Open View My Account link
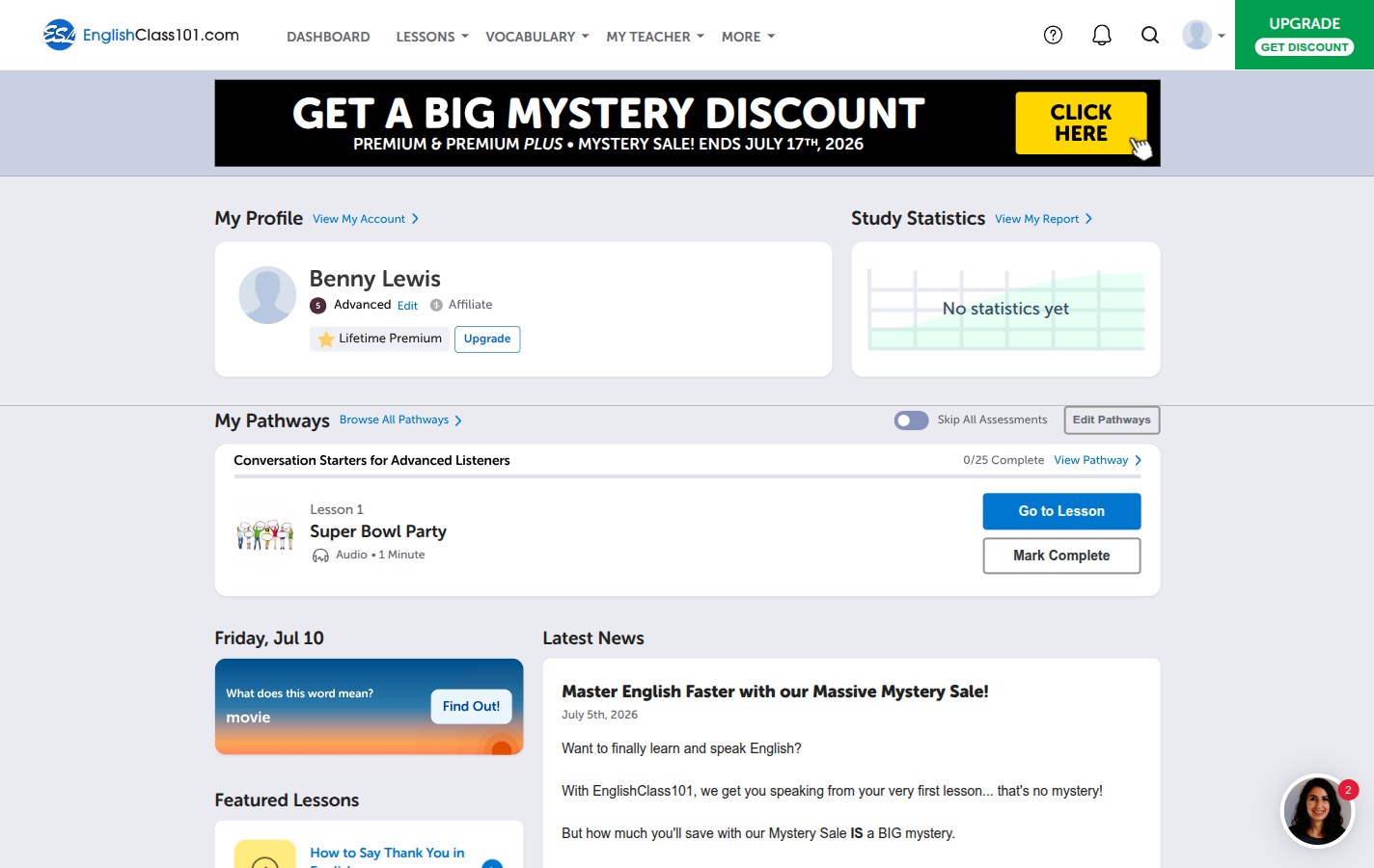1374x868 pixels. click(x=366, y=219)
